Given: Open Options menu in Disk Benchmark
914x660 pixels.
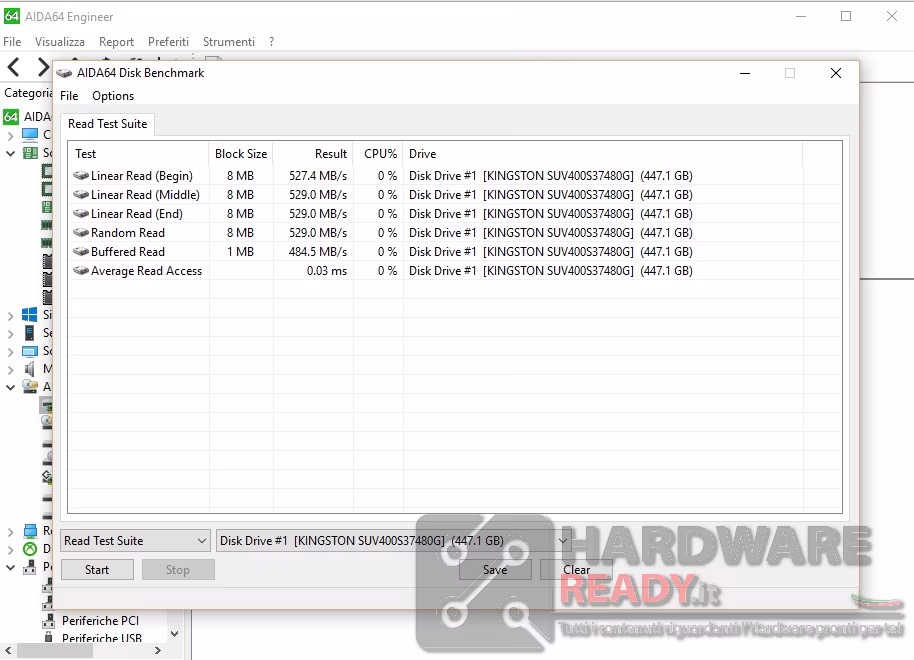Looking at the screenshot, I should 113,96.
